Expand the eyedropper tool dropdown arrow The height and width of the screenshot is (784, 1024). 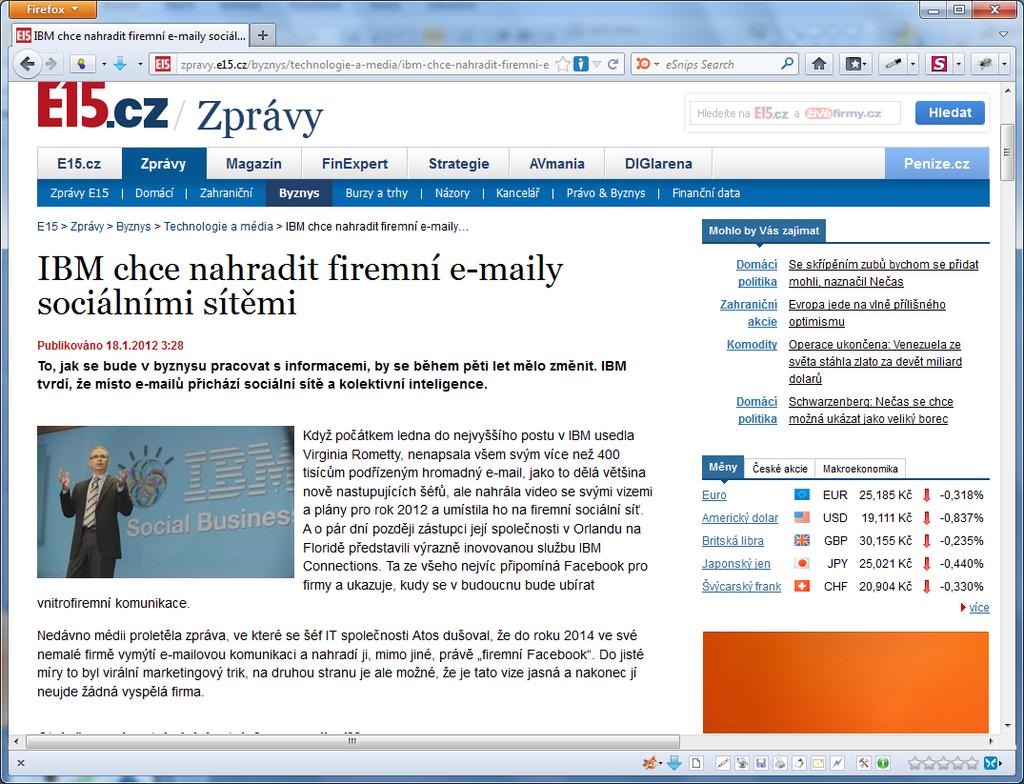click(x=913, y=64)
